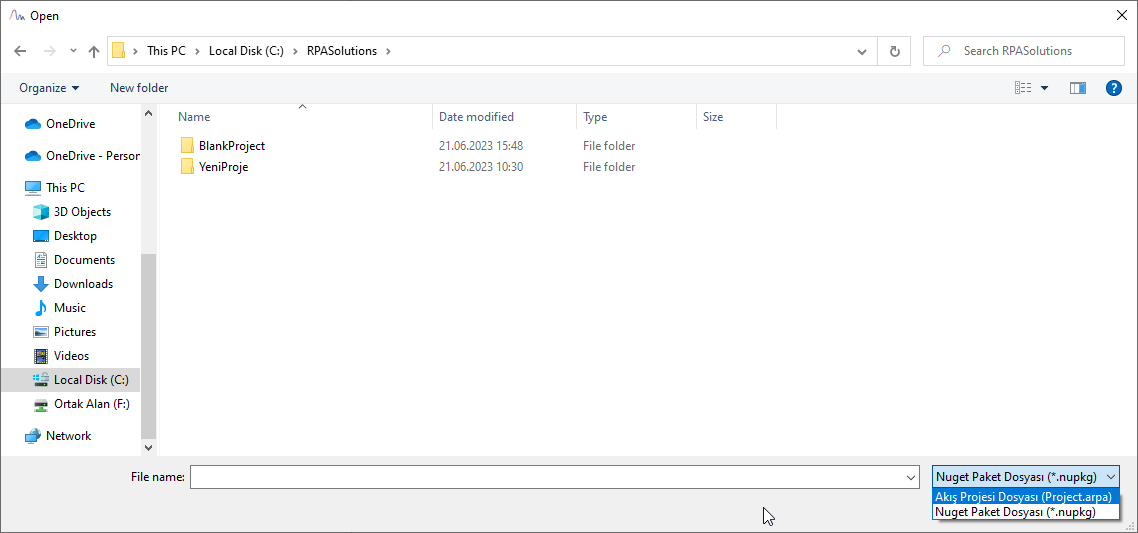
Task: Sort by Date modified column header
Action: 476,117
